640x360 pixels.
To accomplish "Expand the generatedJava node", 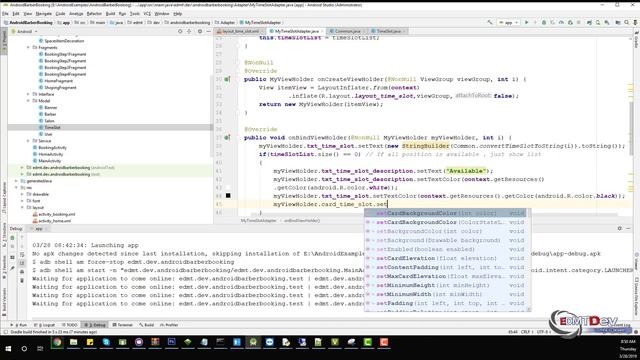I will coord(16,181).
